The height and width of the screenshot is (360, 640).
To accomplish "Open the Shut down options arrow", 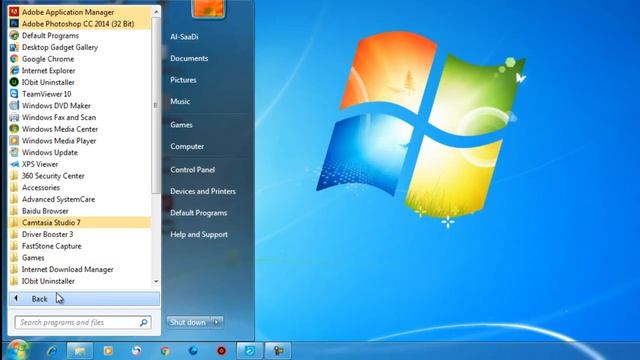I will [x=217, y=322].
